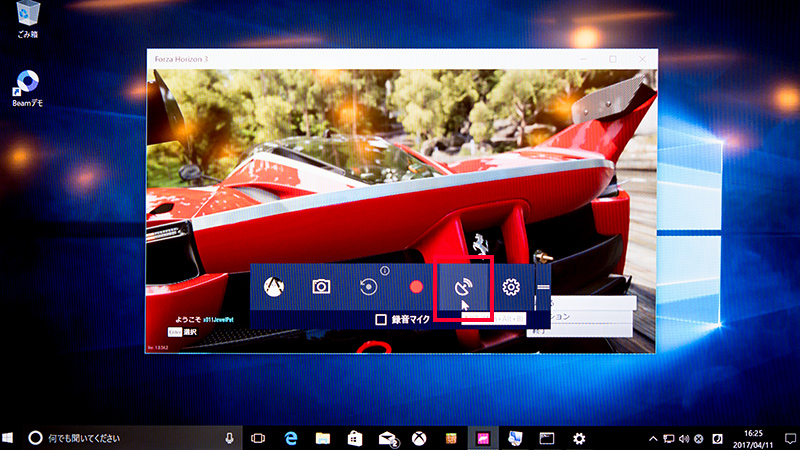Launch Microsoft Edge from the taskbar
800x450 pixels.
pos(291,438)
